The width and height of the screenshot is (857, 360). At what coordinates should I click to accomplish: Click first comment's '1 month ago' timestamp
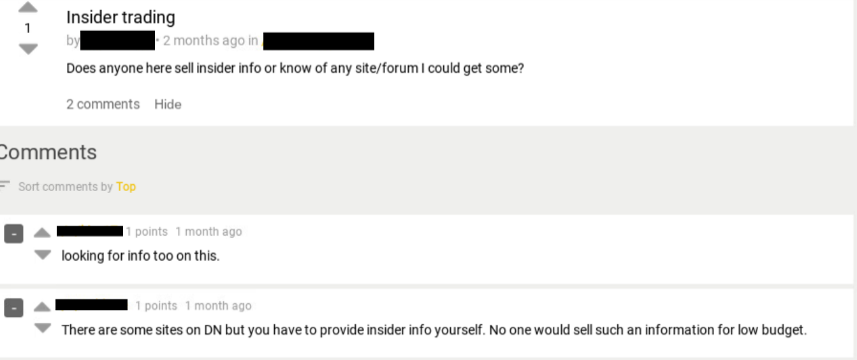(208, 232)
